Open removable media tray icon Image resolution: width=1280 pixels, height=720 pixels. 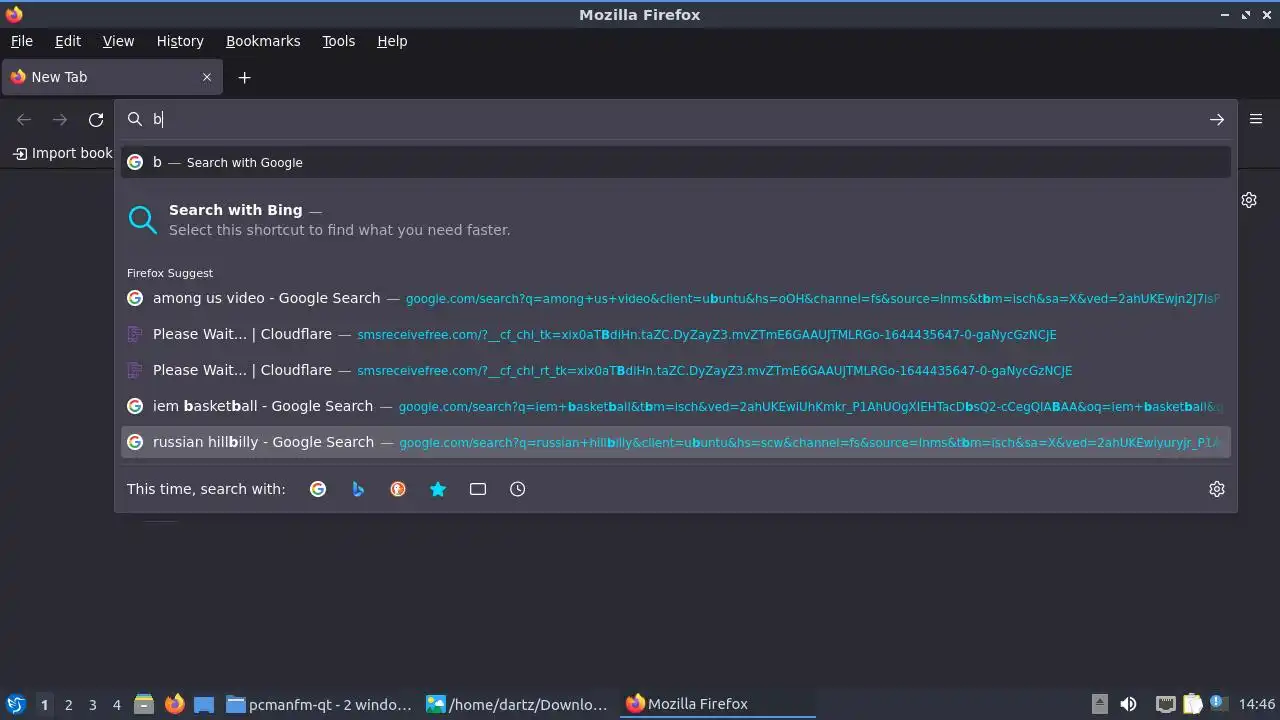point(1100,704)
